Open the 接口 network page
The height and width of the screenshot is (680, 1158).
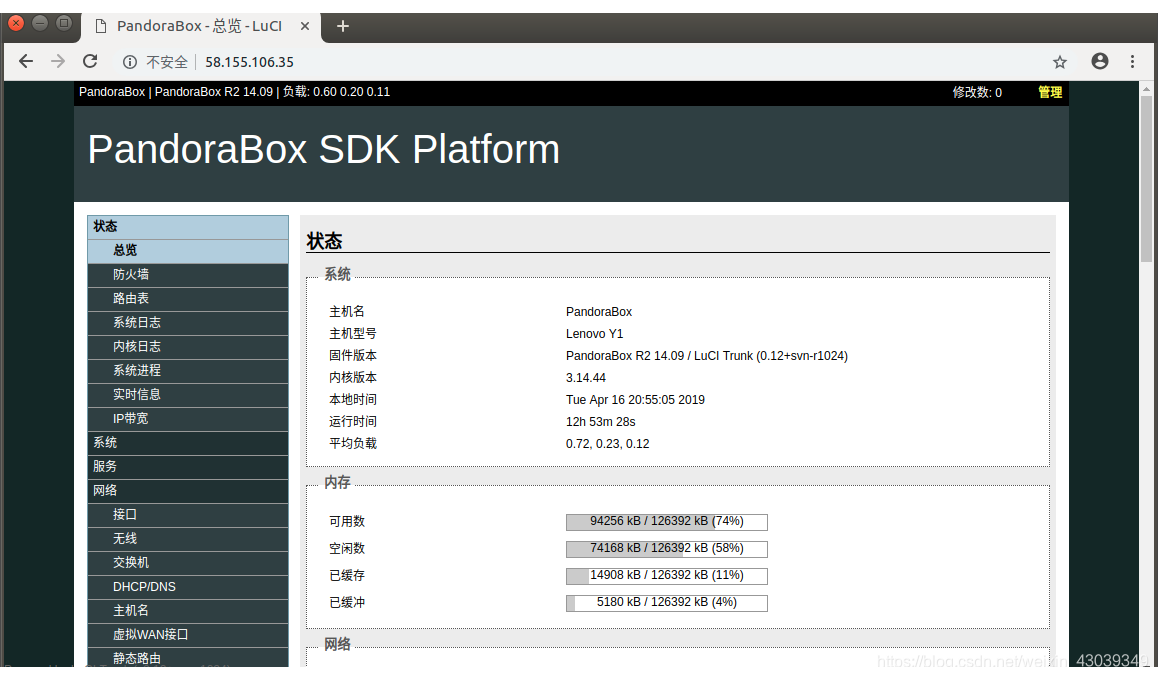(188, 515)
